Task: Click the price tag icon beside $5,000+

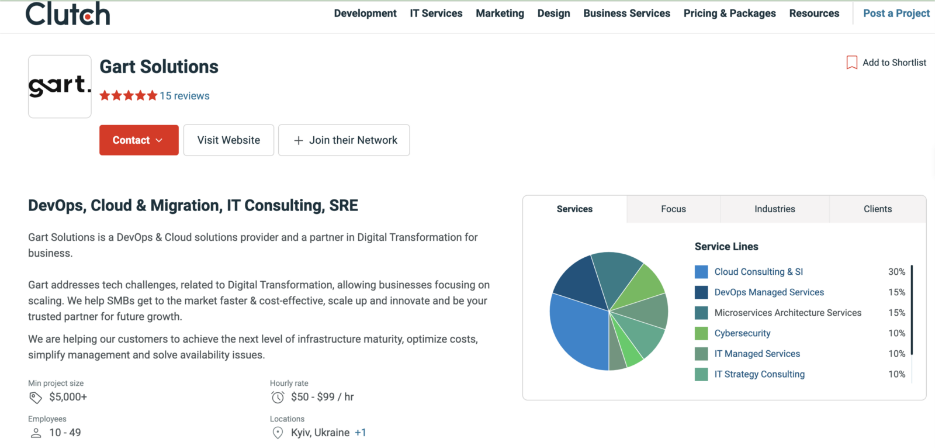Action: 35,397
